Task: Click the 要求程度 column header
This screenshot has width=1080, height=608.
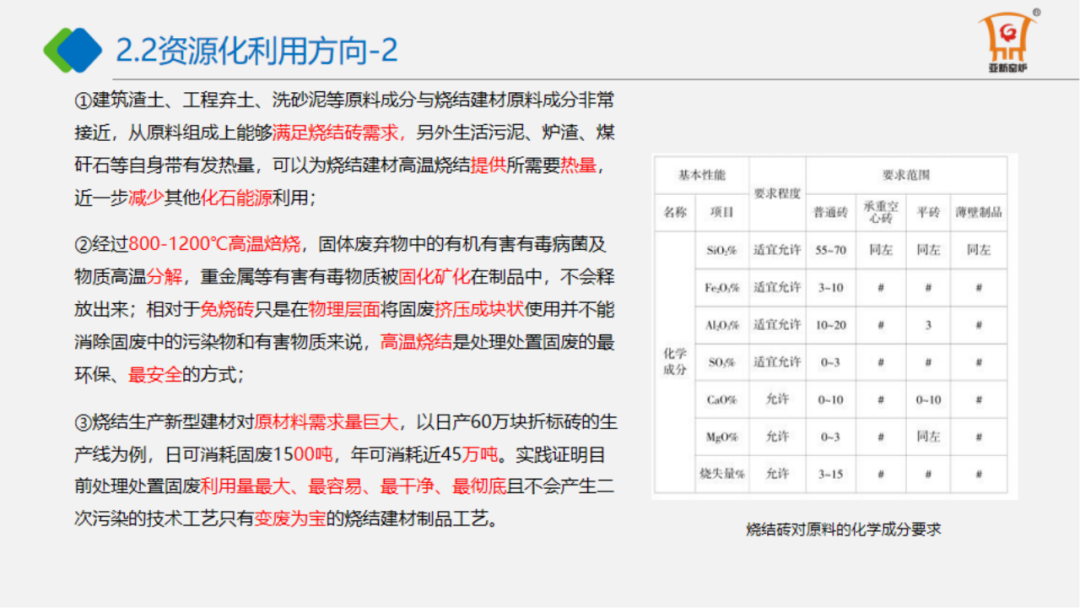Action: click(x=776, y=193)
